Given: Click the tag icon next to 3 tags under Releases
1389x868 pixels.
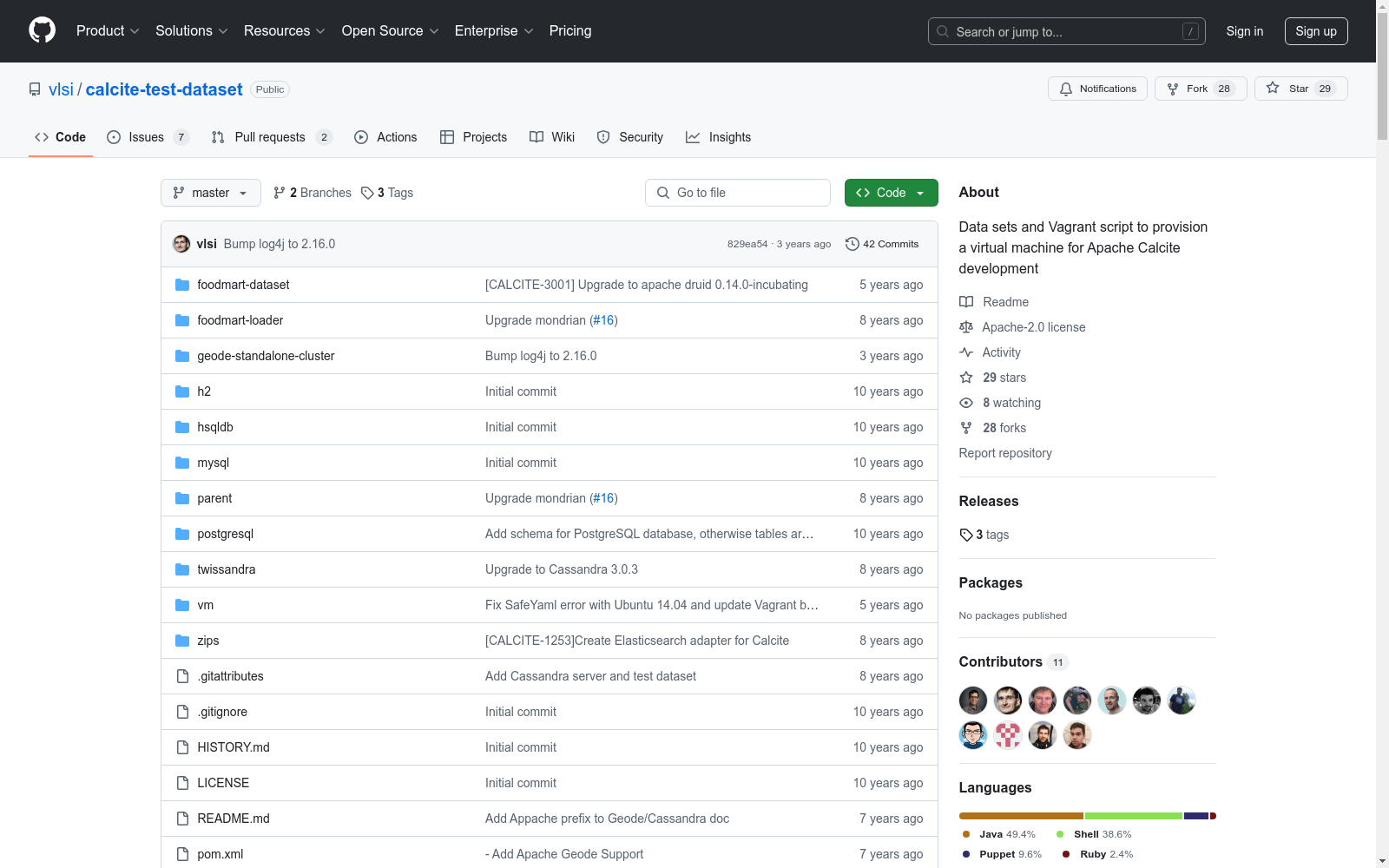Looking at the screenshot, I should tap(966, 535).
